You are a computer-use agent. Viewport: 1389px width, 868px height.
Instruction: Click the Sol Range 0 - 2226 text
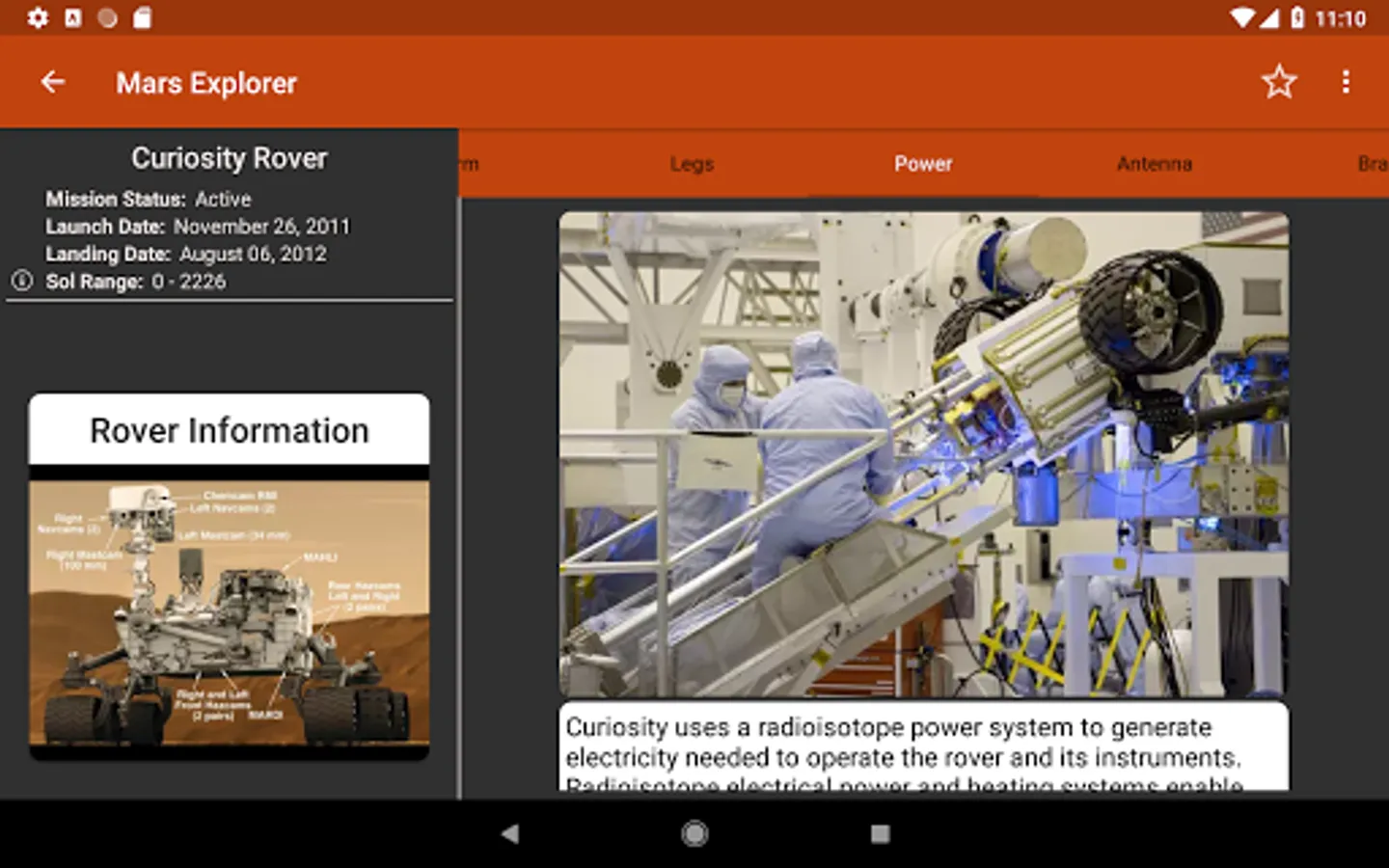point(136,282)
